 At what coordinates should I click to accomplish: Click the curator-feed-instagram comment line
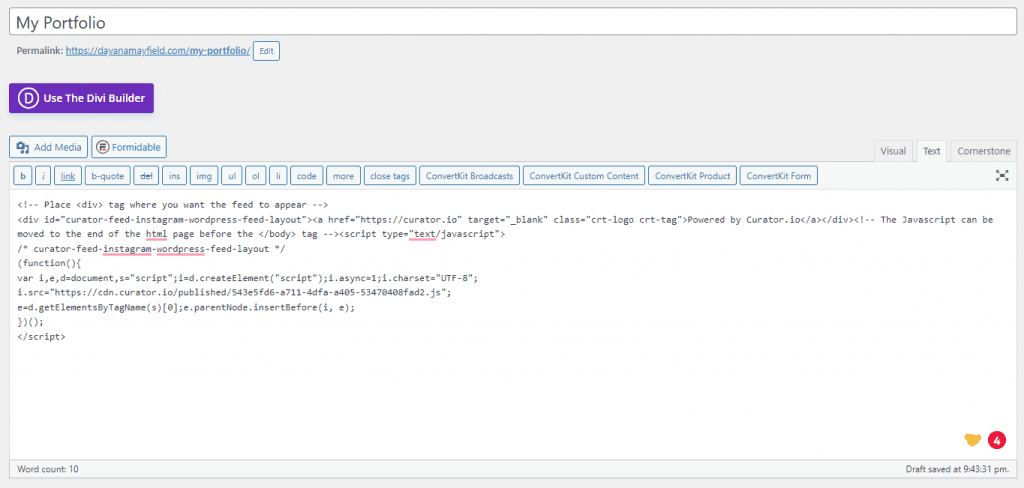click(x=152, y=250)
